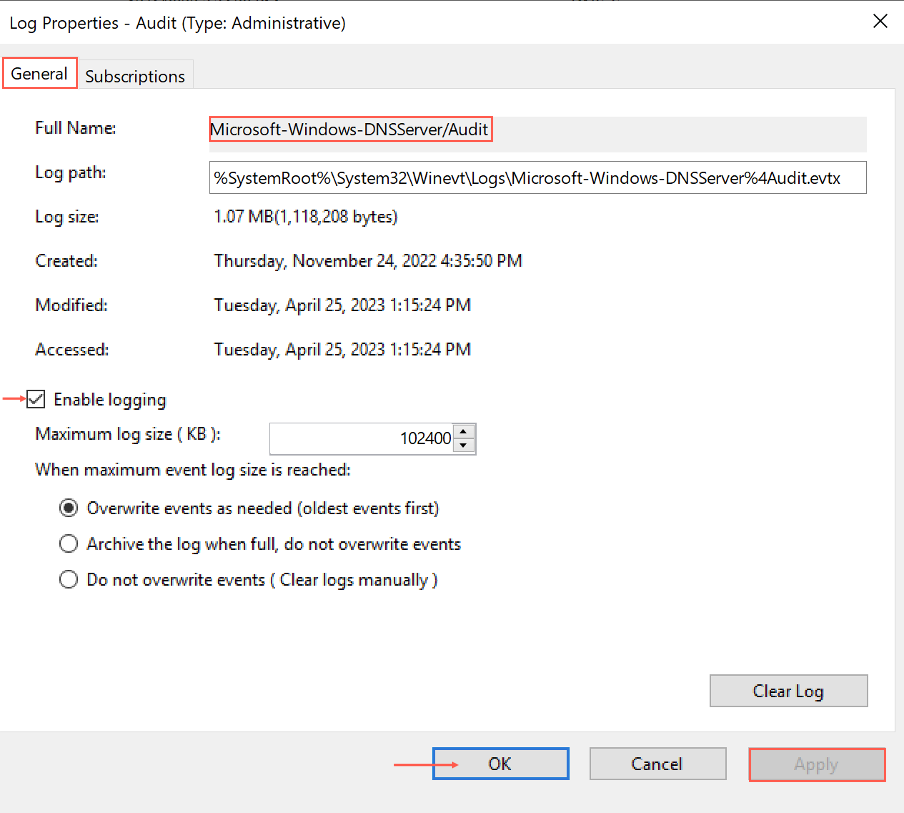The height and width of the screenshot is (813, 904).
Task: Click the Created date value text
Action: point(367,261)
